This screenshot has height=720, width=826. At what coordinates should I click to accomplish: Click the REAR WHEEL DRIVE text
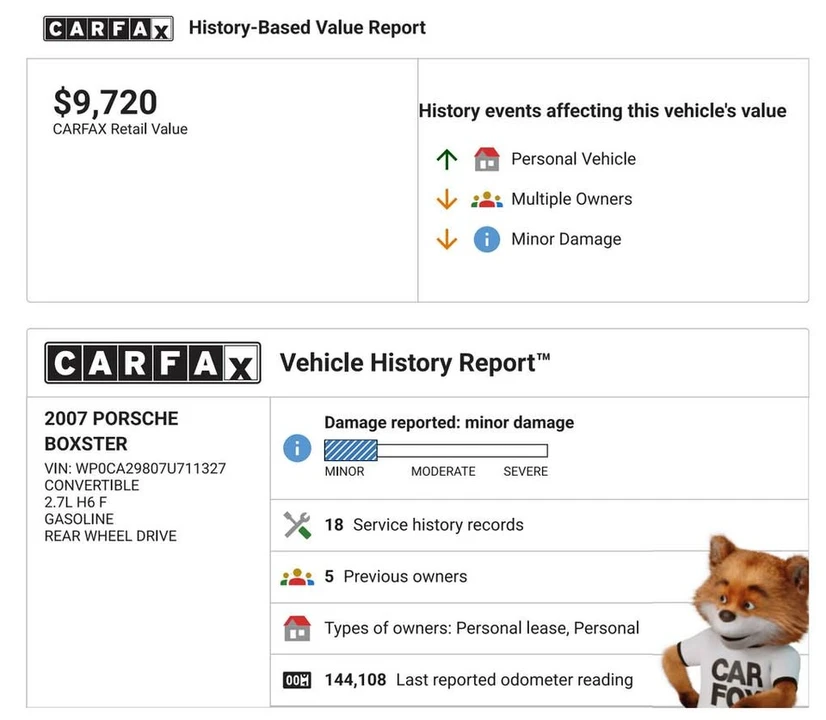click(x=111, y=536)
